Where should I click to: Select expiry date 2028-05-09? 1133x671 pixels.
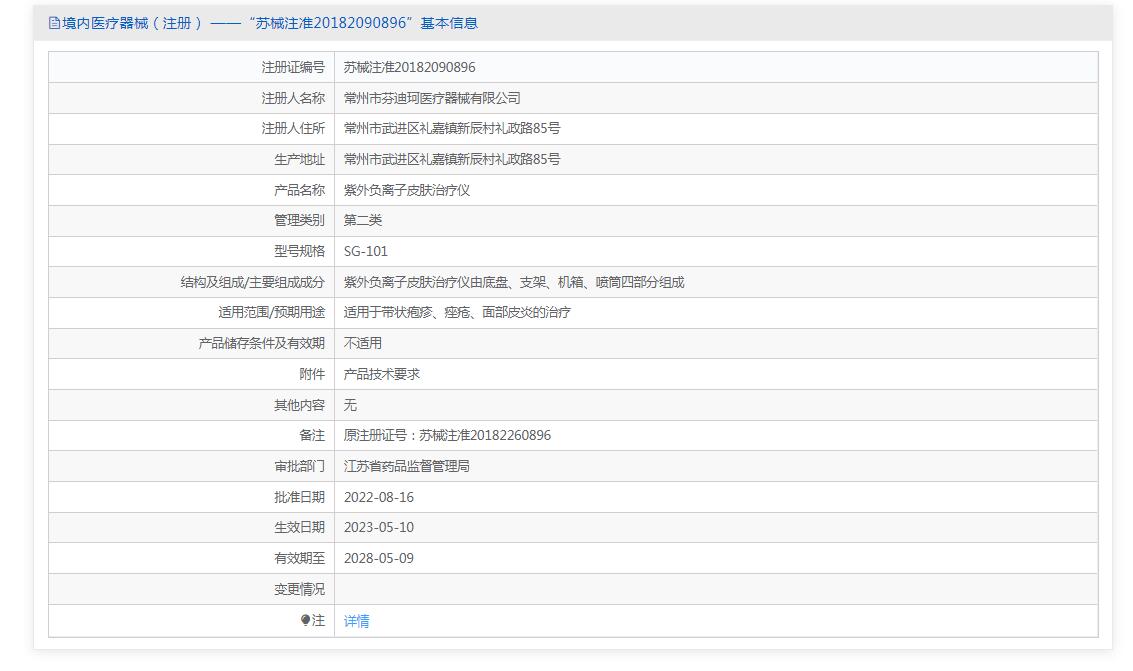coord(379,558)
